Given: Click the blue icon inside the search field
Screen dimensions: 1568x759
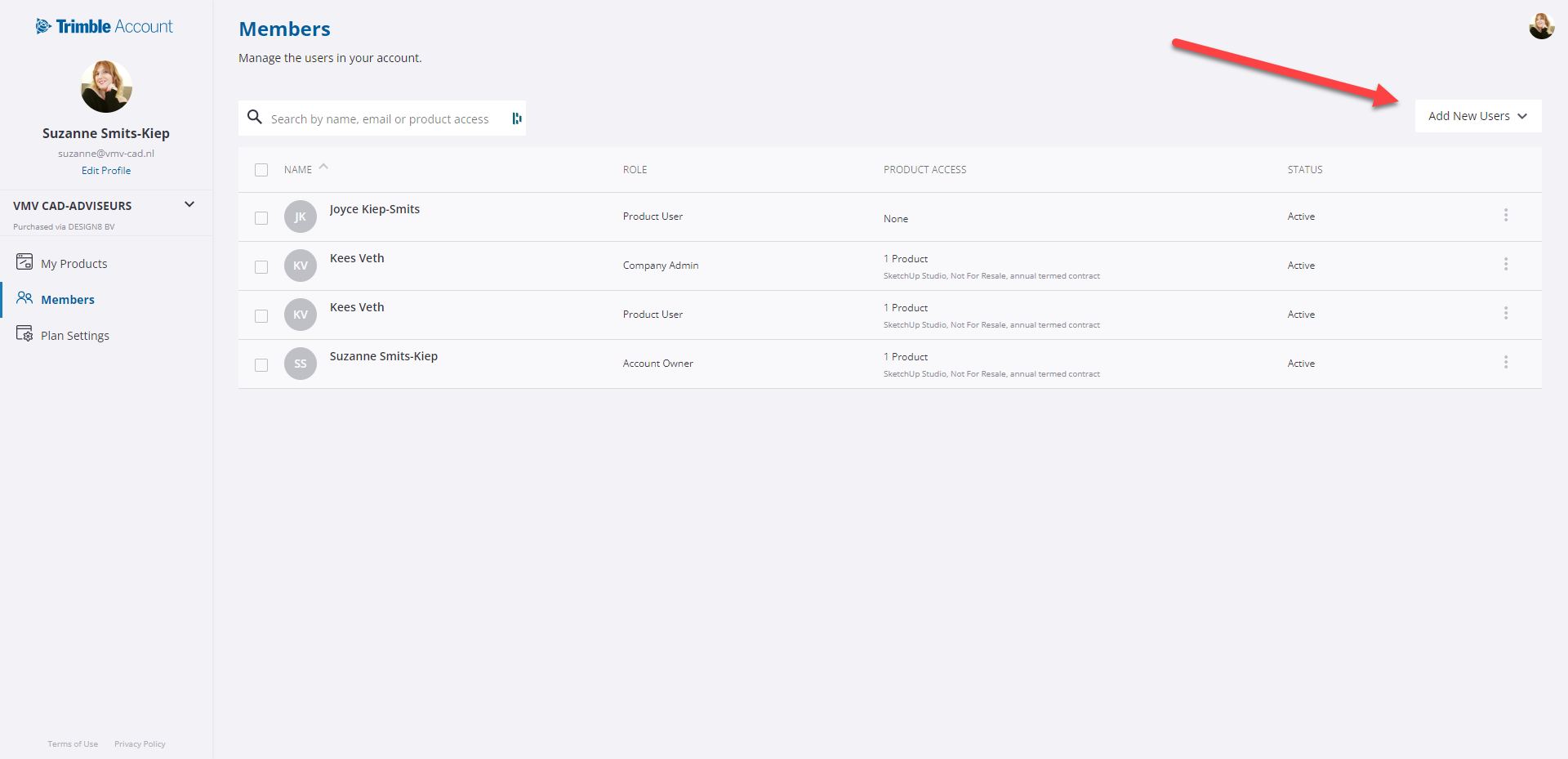Looking at the screenshot, I should pos(516,118).
